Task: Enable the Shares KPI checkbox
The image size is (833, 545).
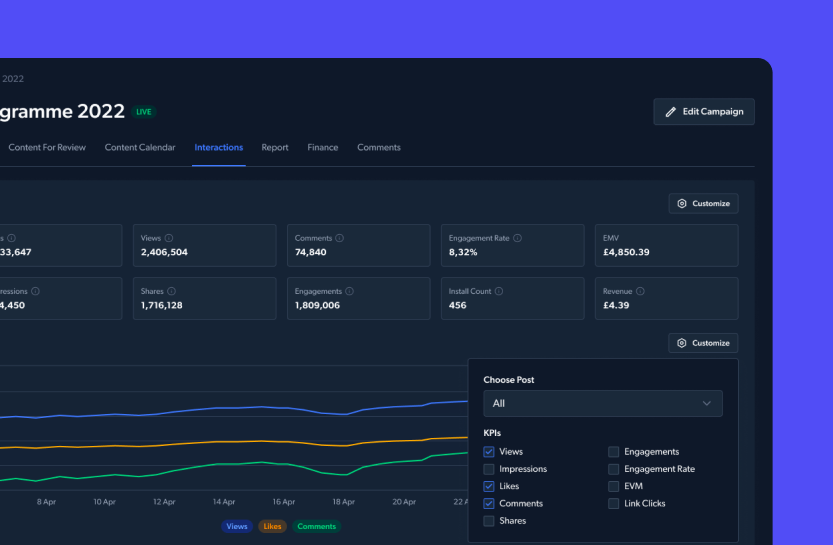Action: point(489,521)
